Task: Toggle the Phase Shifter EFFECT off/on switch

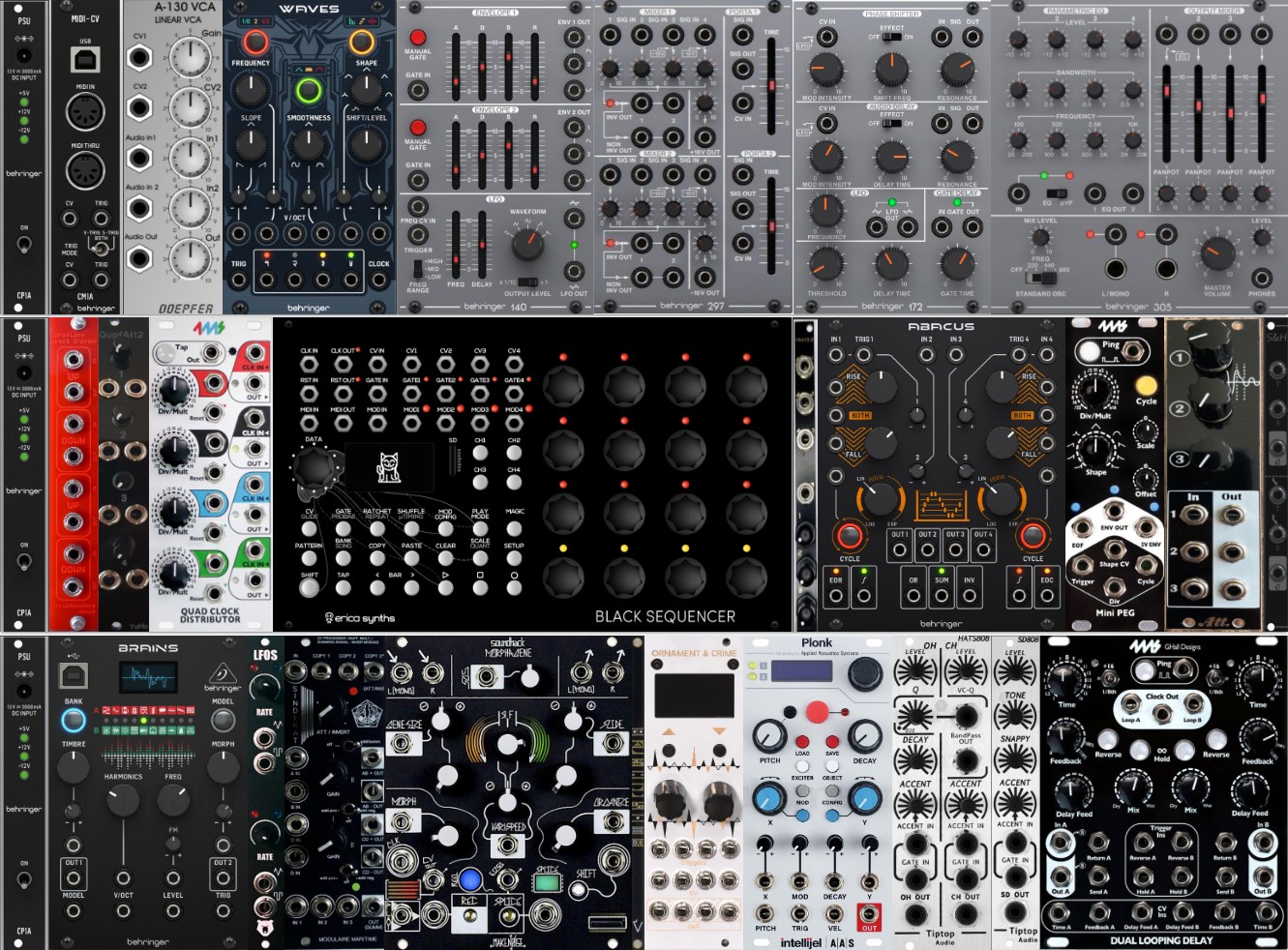Action: pyautogui.click(x=892, y=38)
